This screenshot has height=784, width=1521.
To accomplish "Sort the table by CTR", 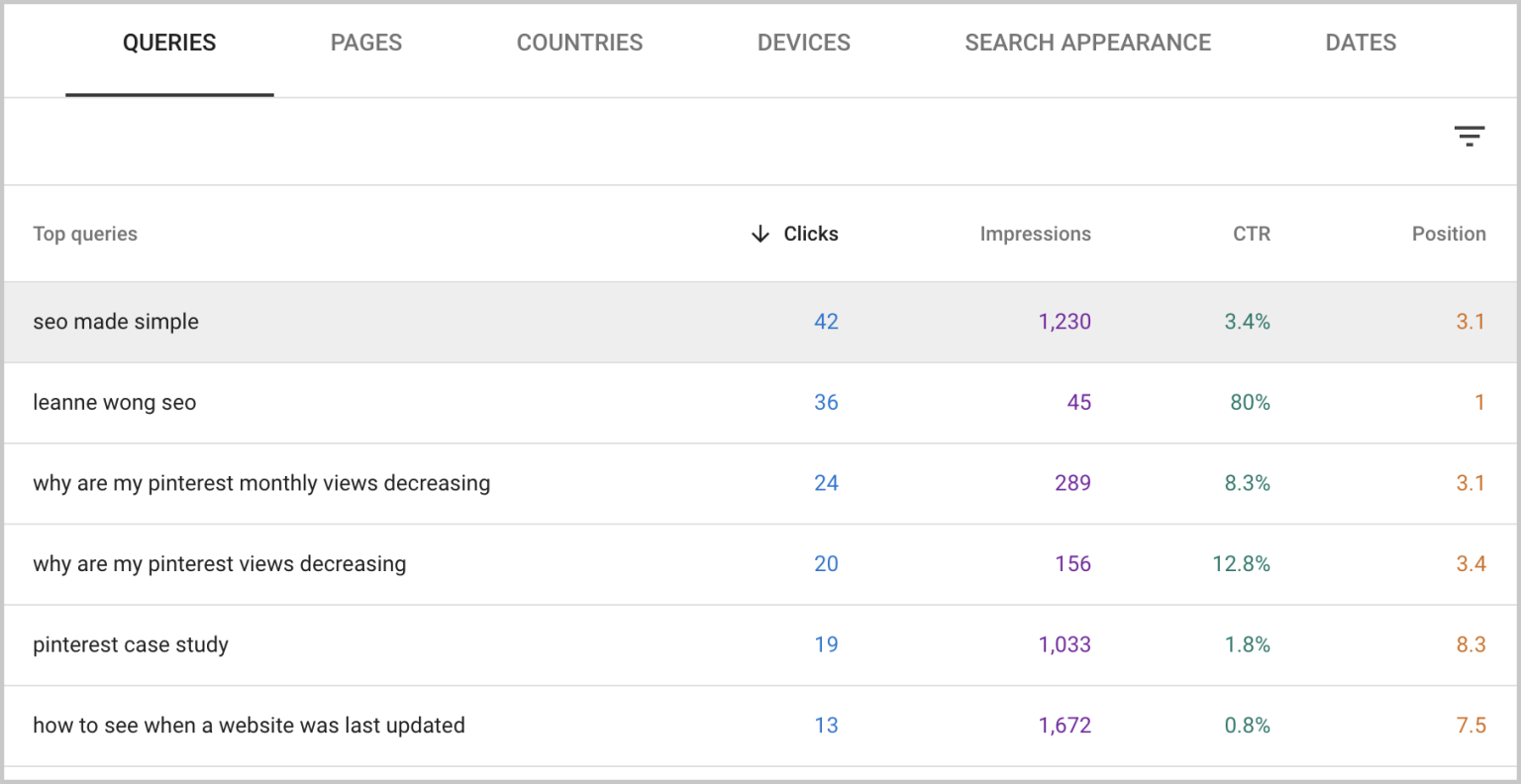I will (1251, 234).
